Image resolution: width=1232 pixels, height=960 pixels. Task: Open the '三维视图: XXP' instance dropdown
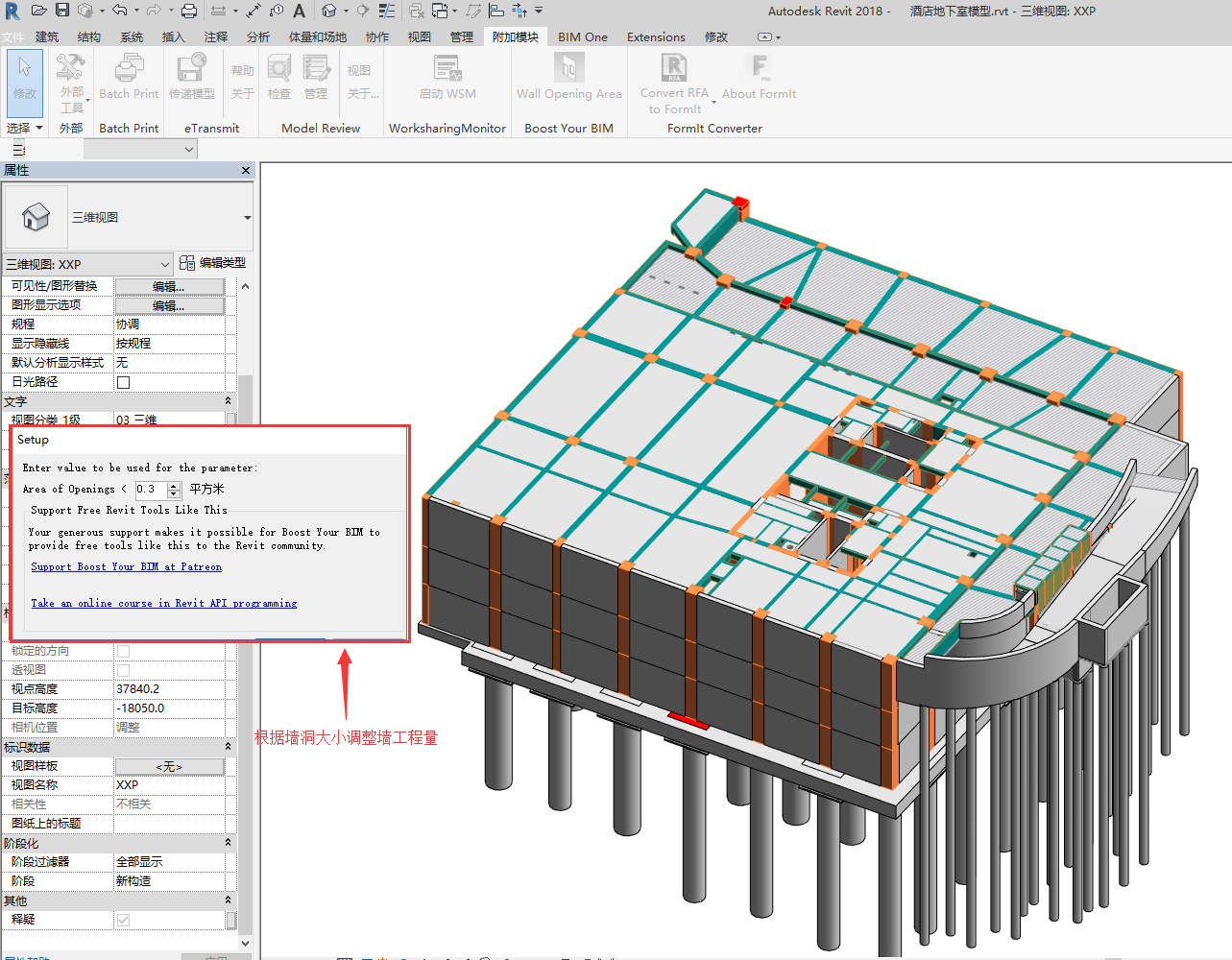click(x=88, y=264)
